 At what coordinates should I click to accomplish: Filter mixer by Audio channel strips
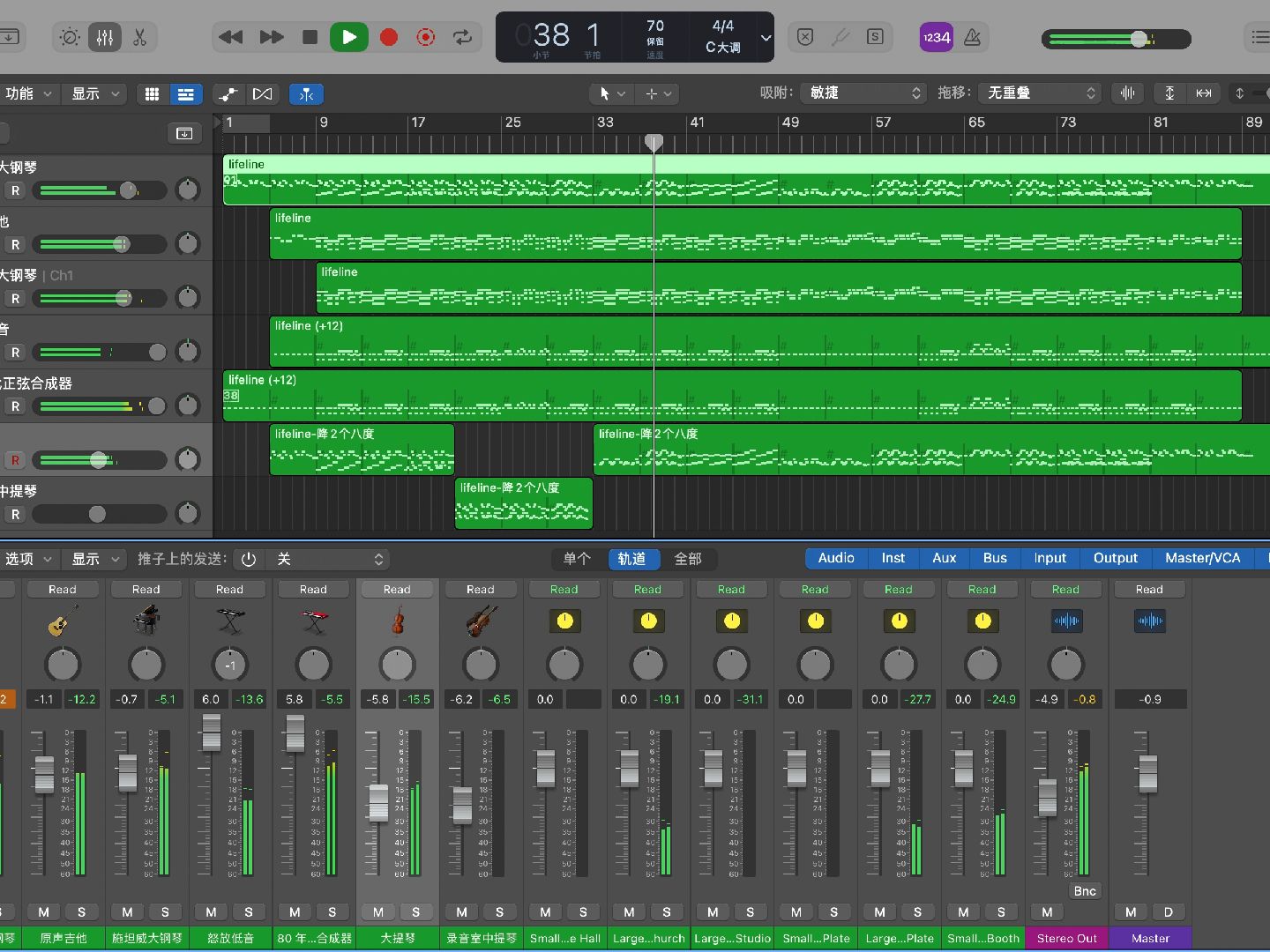[x=836, y=558]
